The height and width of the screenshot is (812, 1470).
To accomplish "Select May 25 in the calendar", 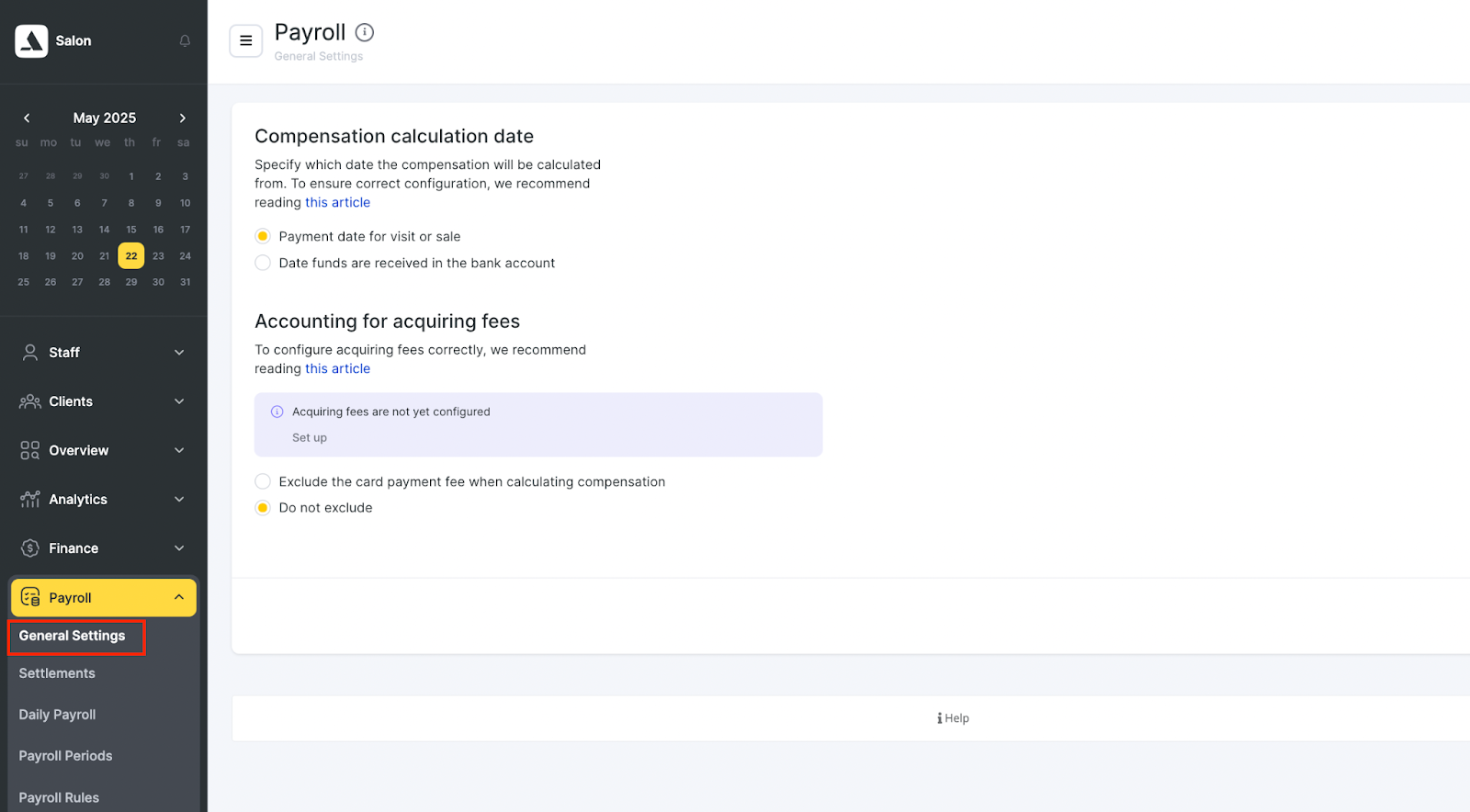I will pos(24,282).
